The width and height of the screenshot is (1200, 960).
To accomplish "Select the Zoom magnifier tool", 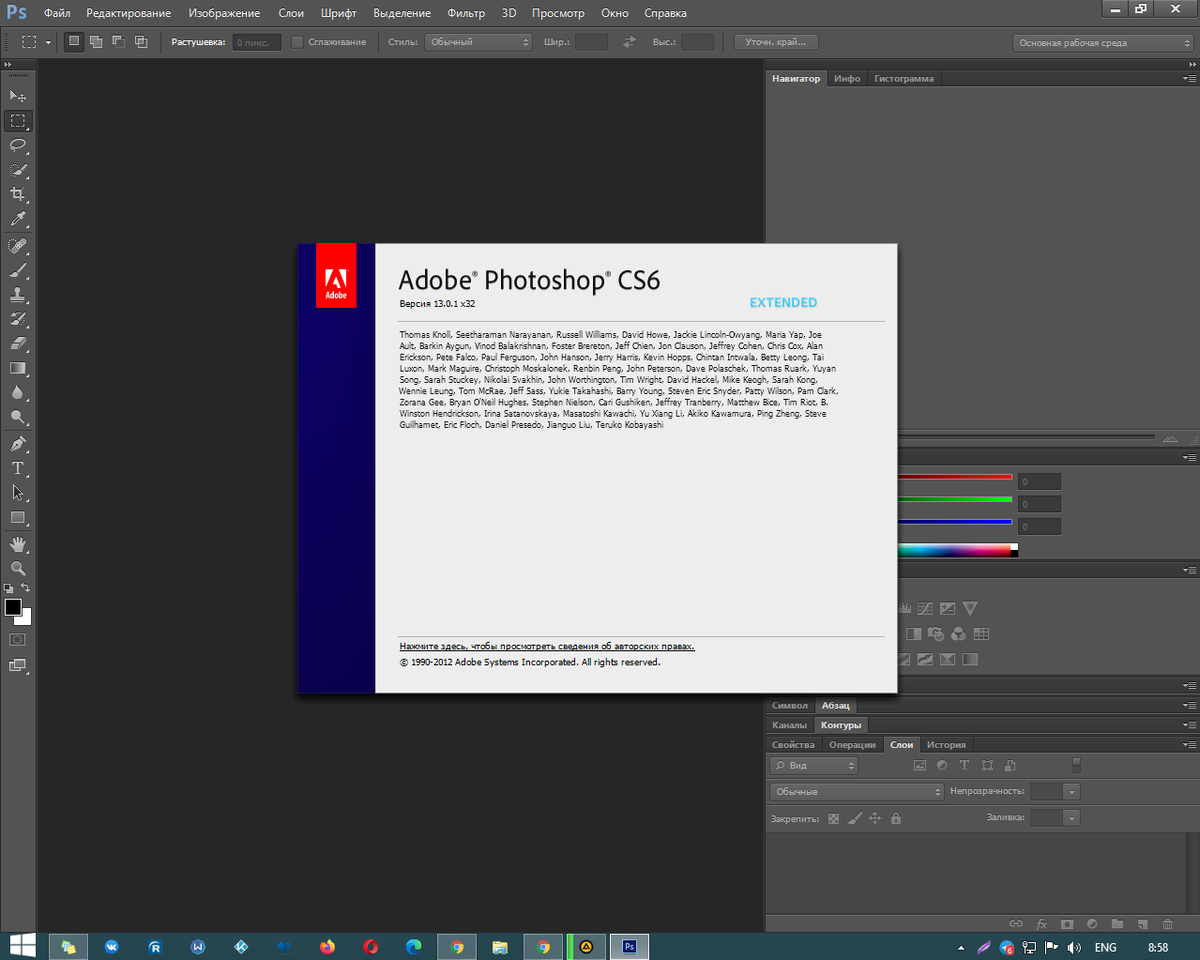I will 18,568.
